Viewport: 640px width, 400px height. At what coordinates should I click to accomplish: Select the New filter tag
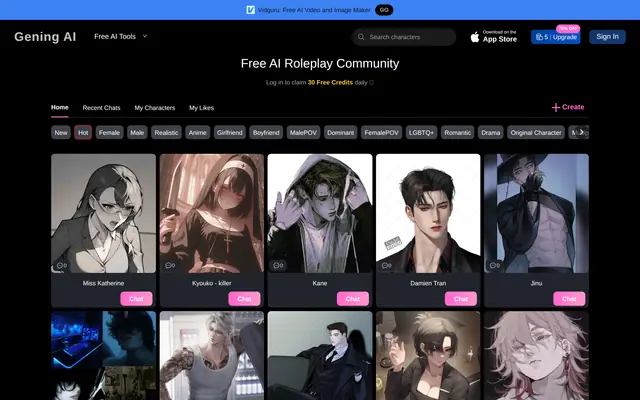tap(61, 132)
